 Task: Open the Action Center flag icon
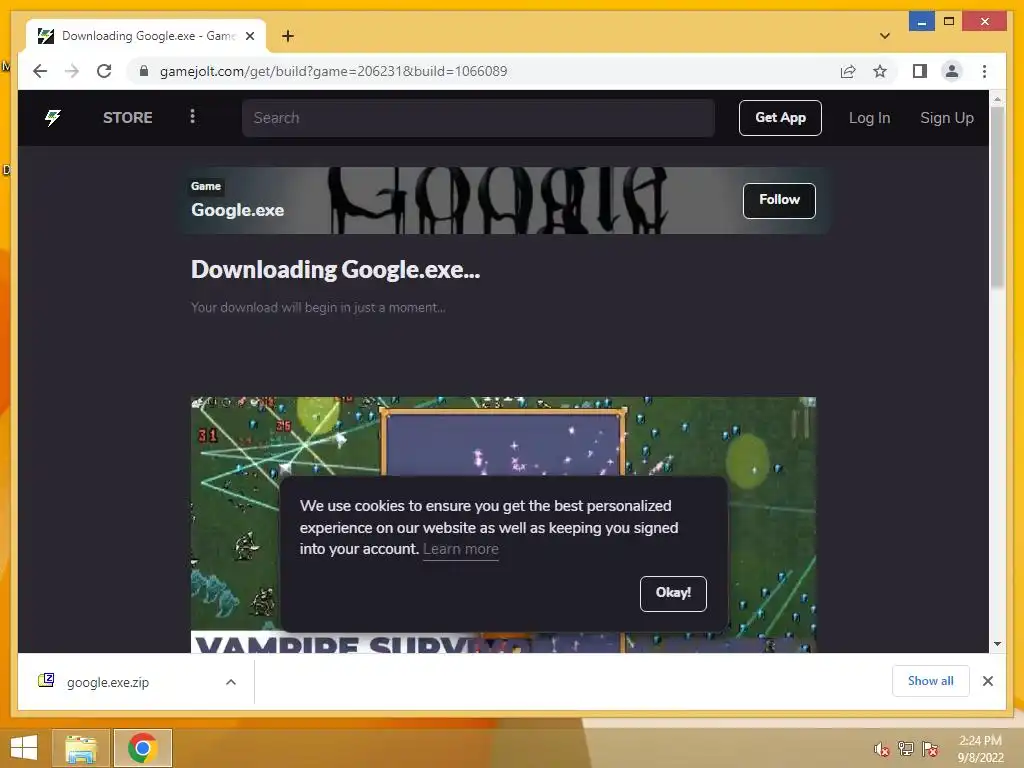(x=930, y=749)
